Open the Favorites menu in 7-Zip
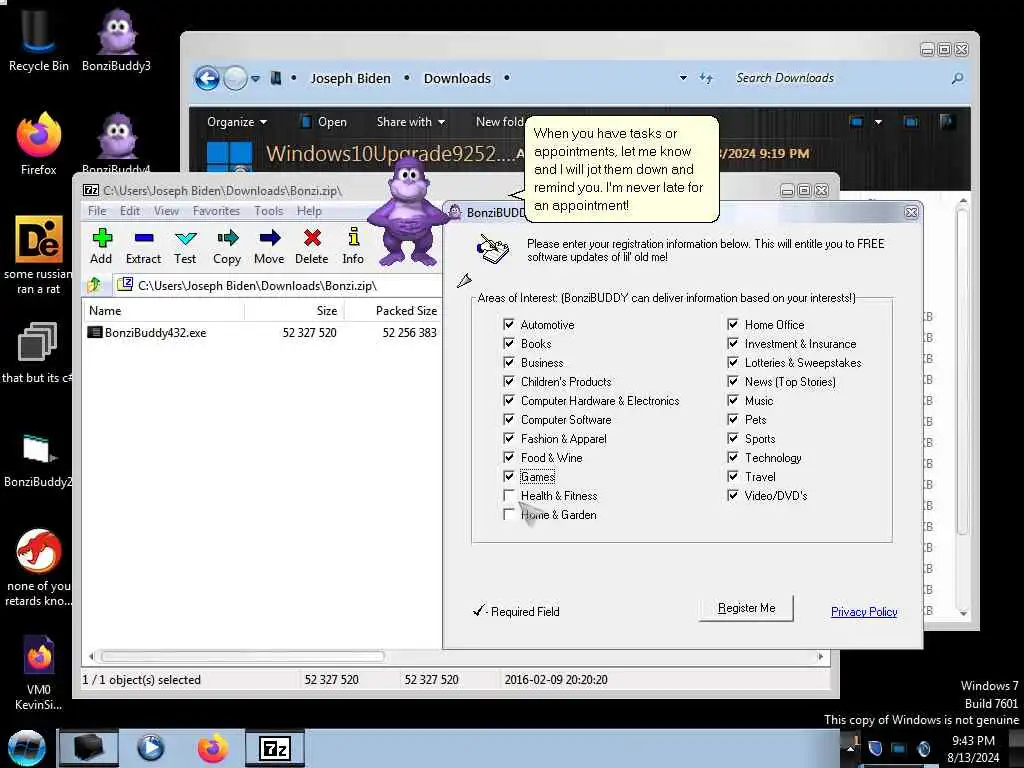This screenshot has width=1024, height=768. click(216, 211)
